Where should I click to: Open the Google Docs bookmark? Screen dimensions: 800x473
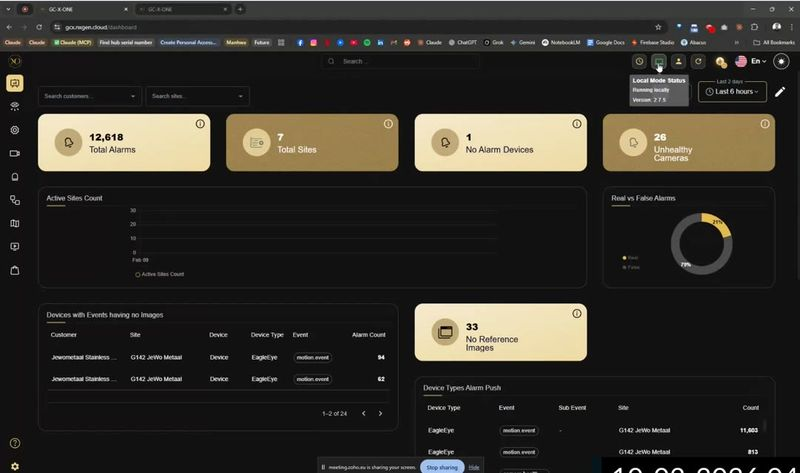coord(606,42)
